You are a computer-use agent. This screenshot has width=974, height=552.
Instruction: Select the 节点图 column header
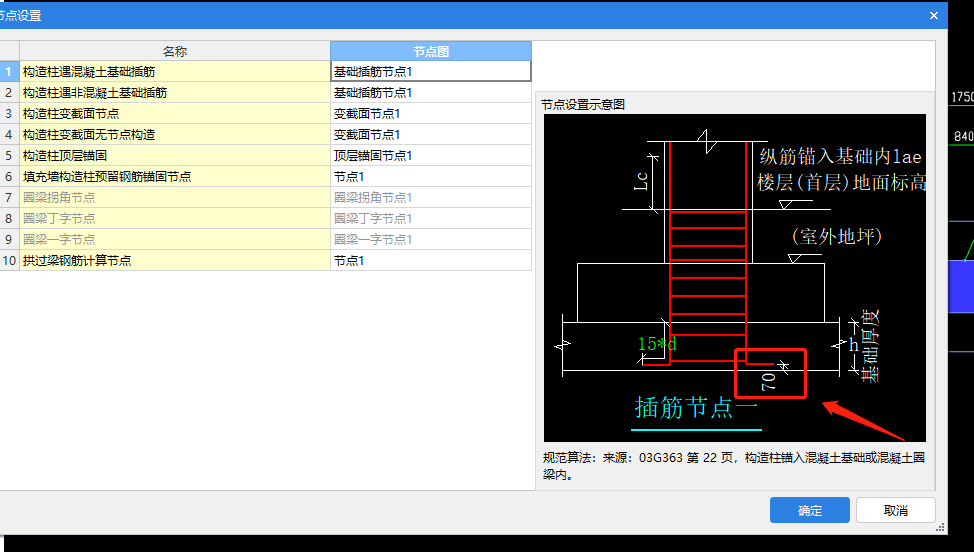430,52
